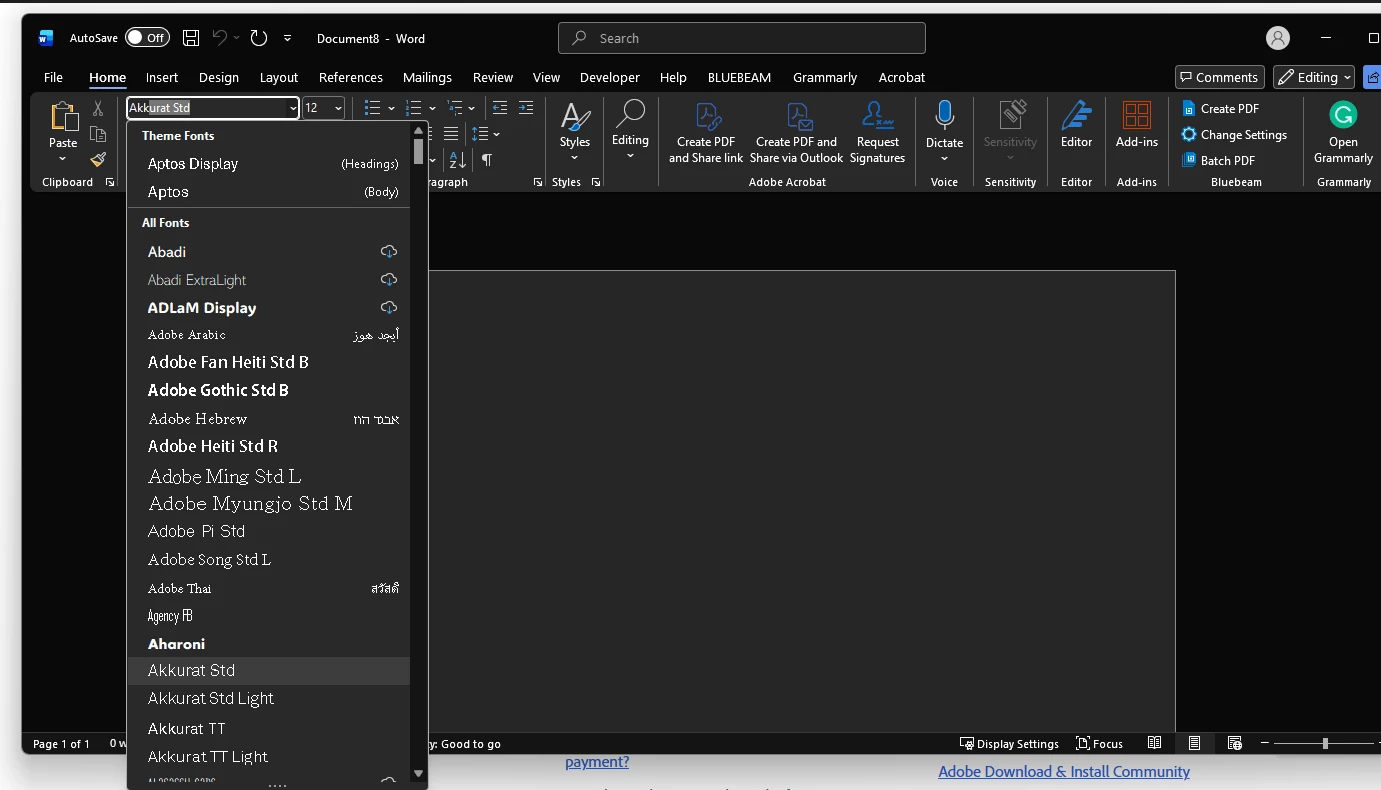The height and width of the screenshot is (790, 1381).
Task: Switch to Print Layout view
Action: [x=1195, y=743]
